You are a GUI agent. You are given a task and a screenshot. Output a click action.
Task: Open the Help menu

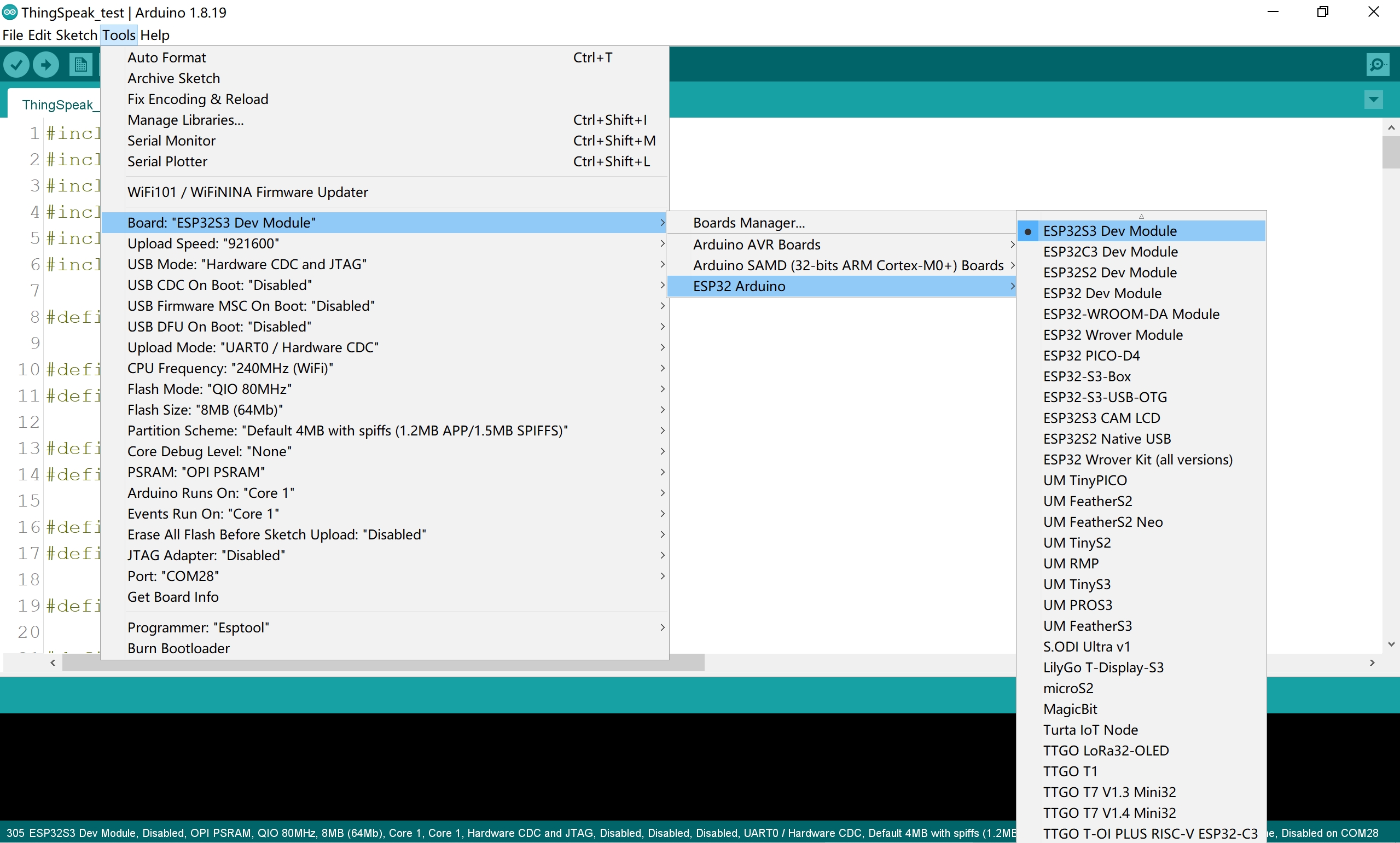pyautogui.click(x=154, y=35)
